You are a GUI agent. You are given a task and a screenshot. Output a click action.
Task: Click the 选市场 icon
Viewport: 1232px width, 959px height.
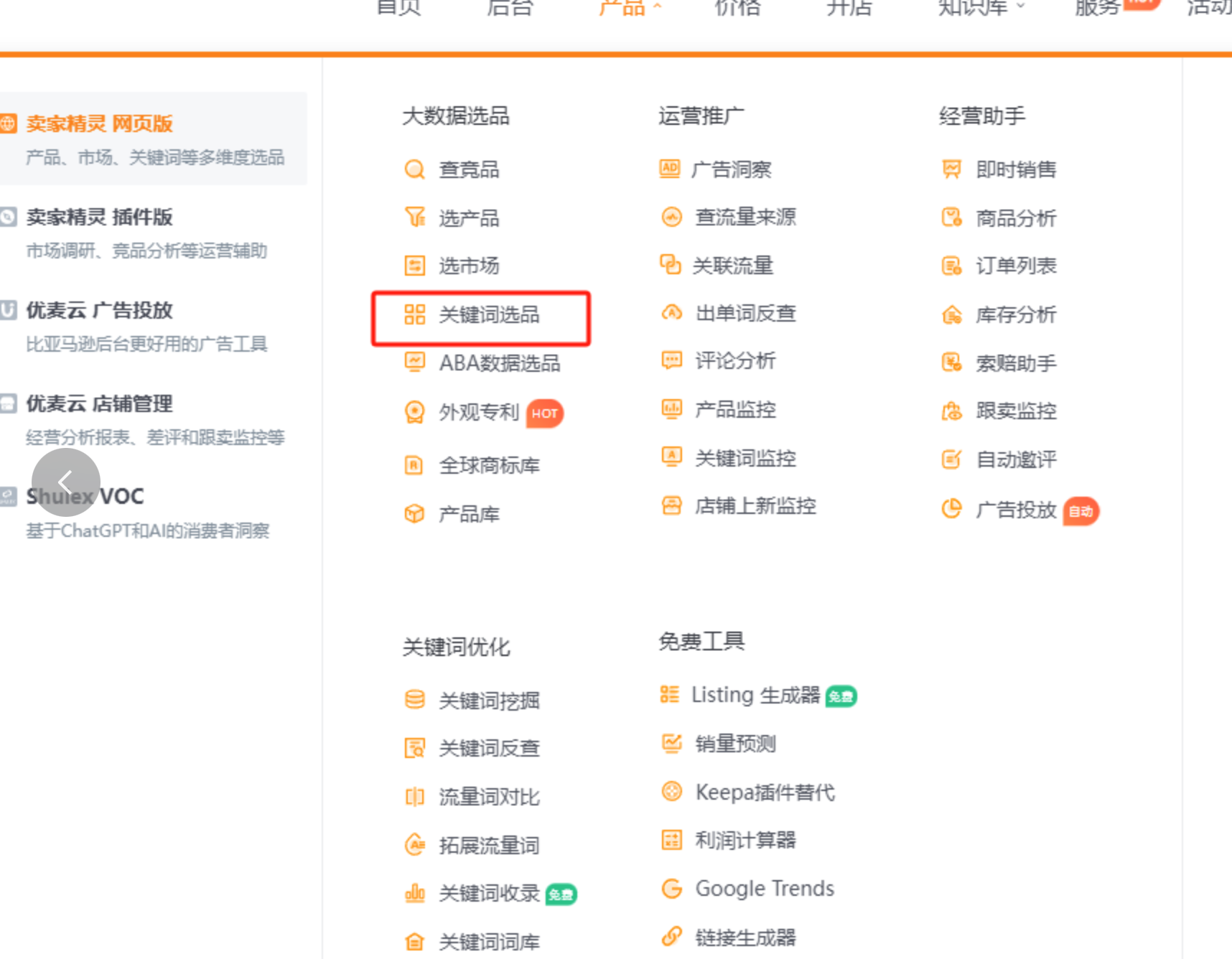pyautogui.click(x=415, y=266)
